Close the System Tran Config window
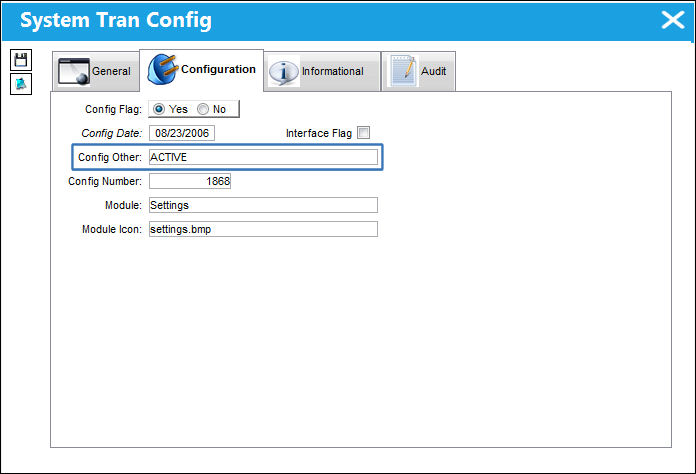Screen dimensions: 696x474 tap(673, 20)
